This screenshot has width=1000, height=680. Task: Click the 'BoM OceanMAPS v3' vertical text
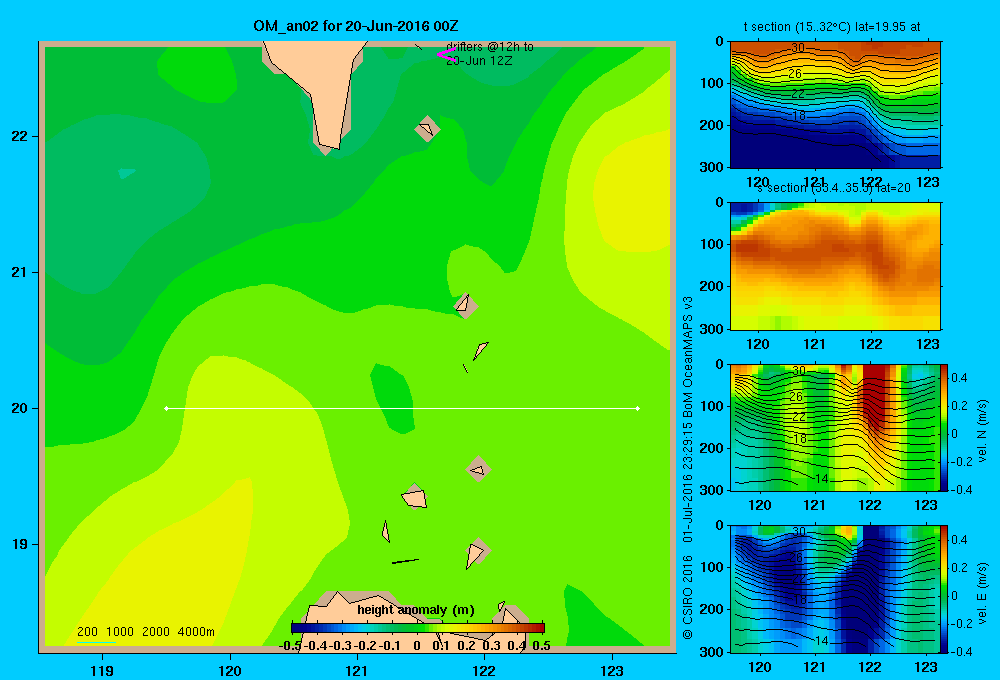(x=688, y=357)
